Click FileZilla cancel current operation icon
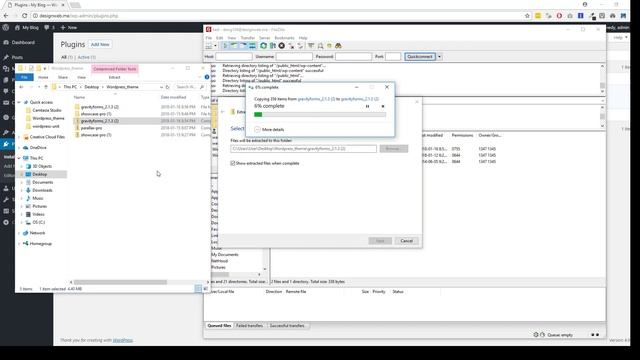640x360 pixels. [x=282, y=46]
